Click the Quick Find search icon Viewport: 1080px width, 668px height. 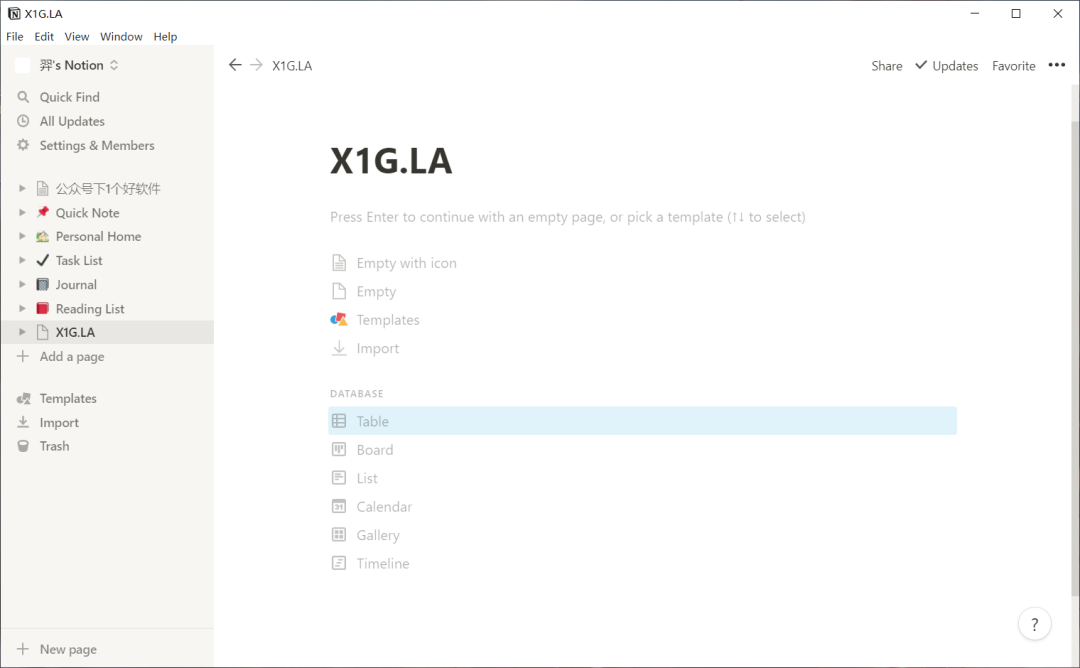pos(23,97)
